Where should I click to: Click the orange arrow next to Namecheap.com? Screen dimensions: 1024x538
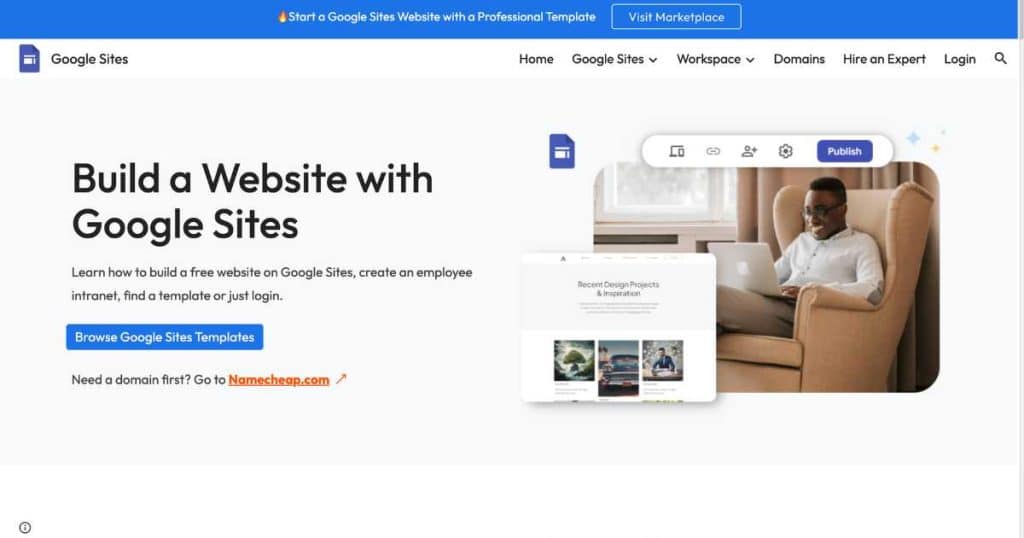pyautogui.click(x=341, y=379)
